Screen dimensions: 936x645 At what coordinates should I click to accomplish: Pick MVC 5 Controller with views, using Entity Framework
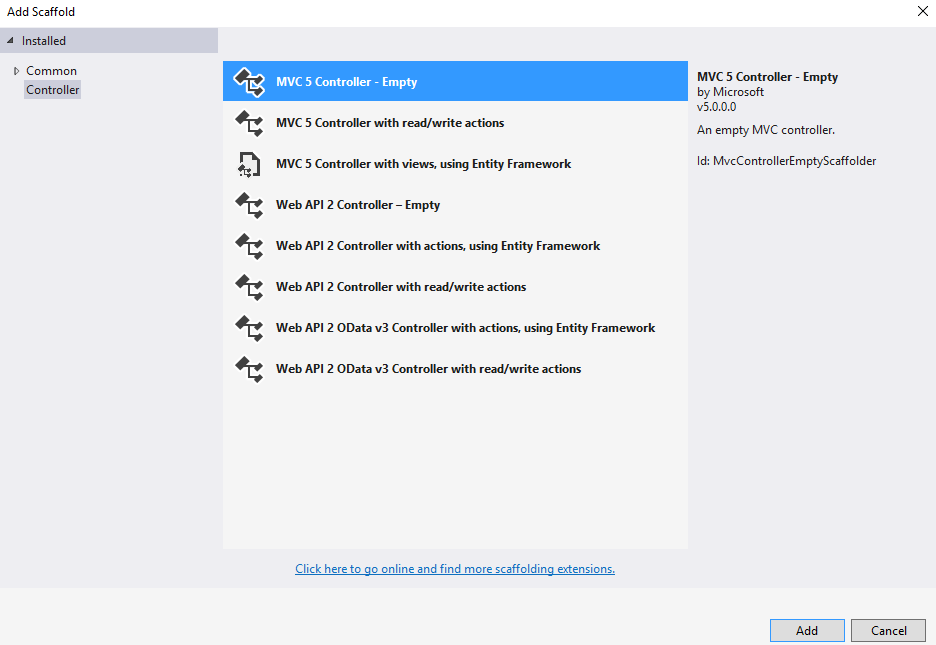[x=423, y=164]
